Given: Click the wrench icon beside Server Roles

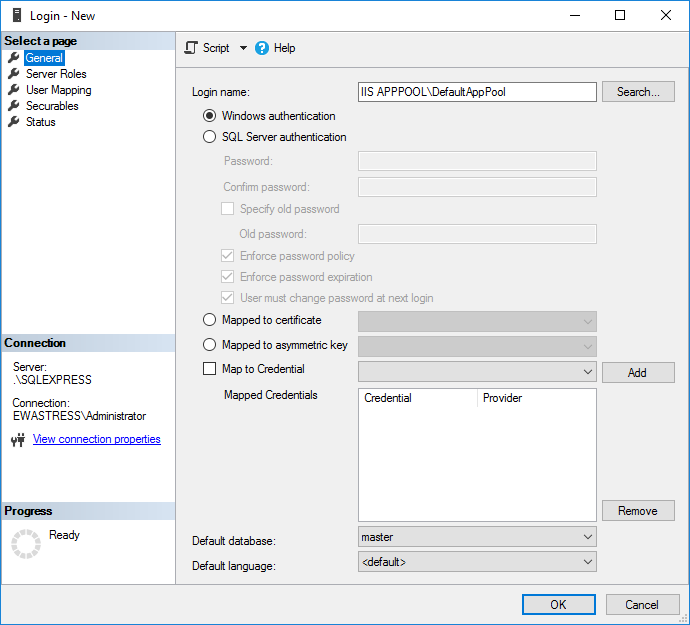Looking at the screenshot, I should tap(14, 74).
